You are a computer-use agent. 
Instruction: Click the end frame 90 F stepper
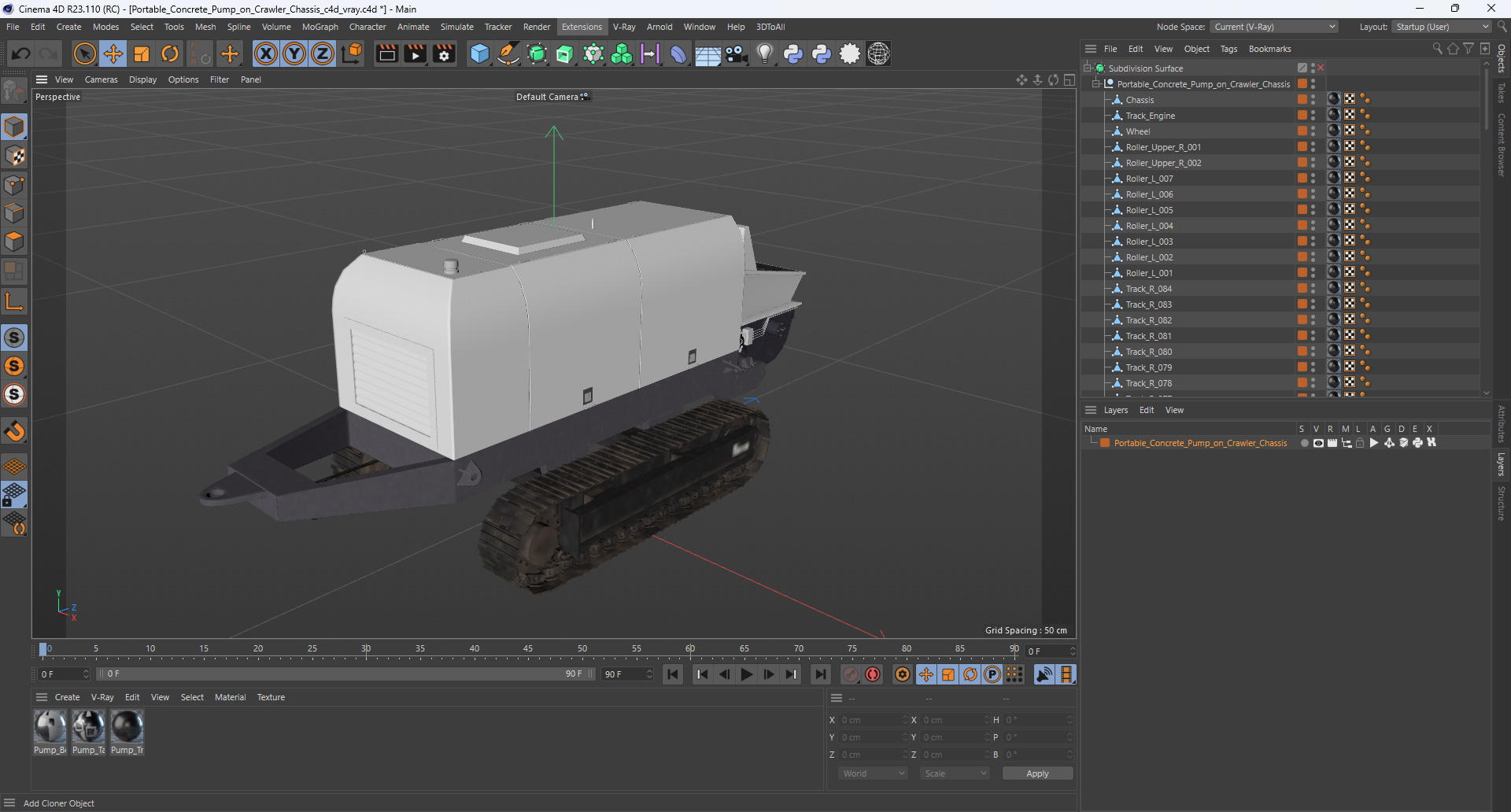[649, 674]
